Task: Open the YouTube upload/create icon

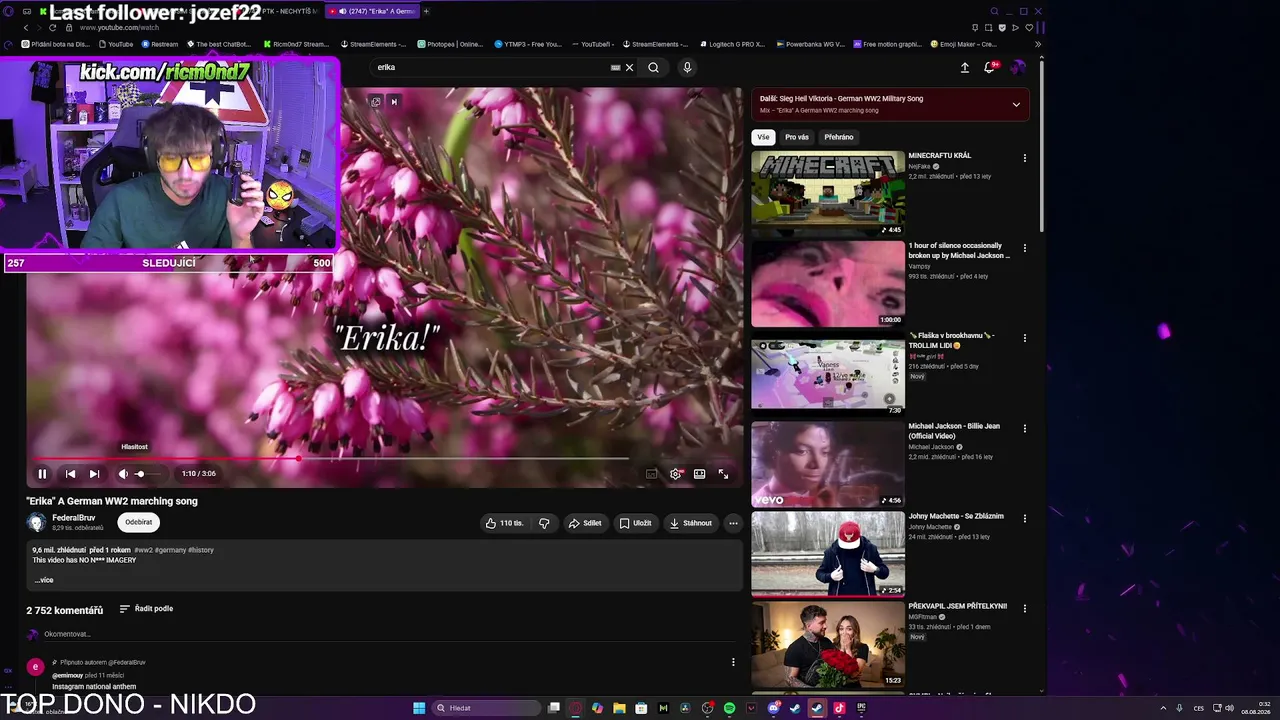Action: click(x=965, y=68)
